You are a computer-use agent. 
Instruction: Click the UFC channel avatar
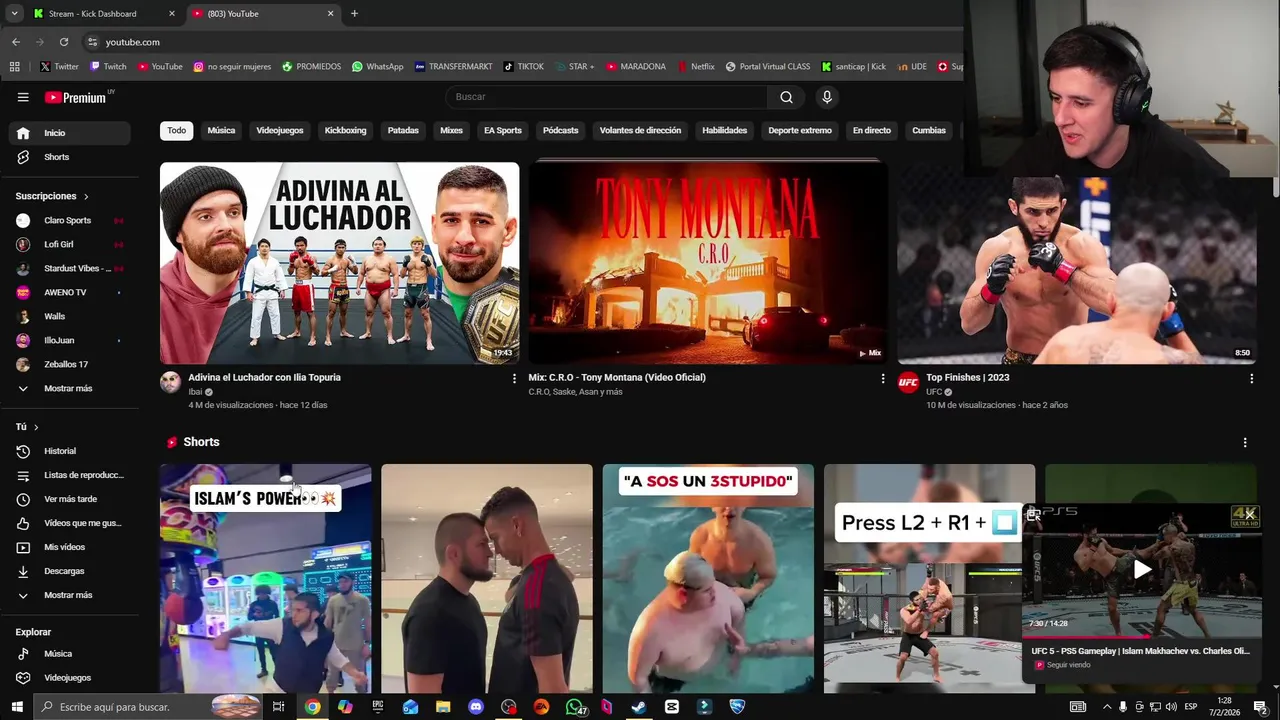[908, 382]
